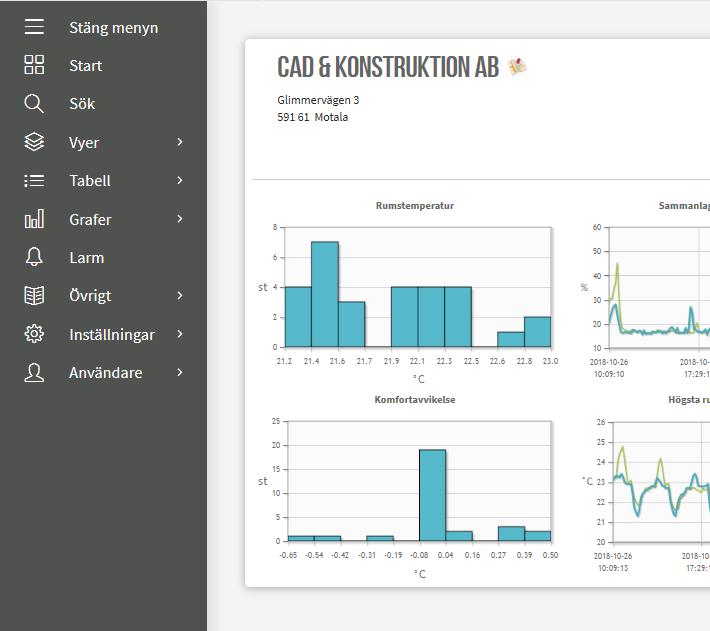Click the Grafer bar chart icon
710x631 pixels.
pos(34,219)
